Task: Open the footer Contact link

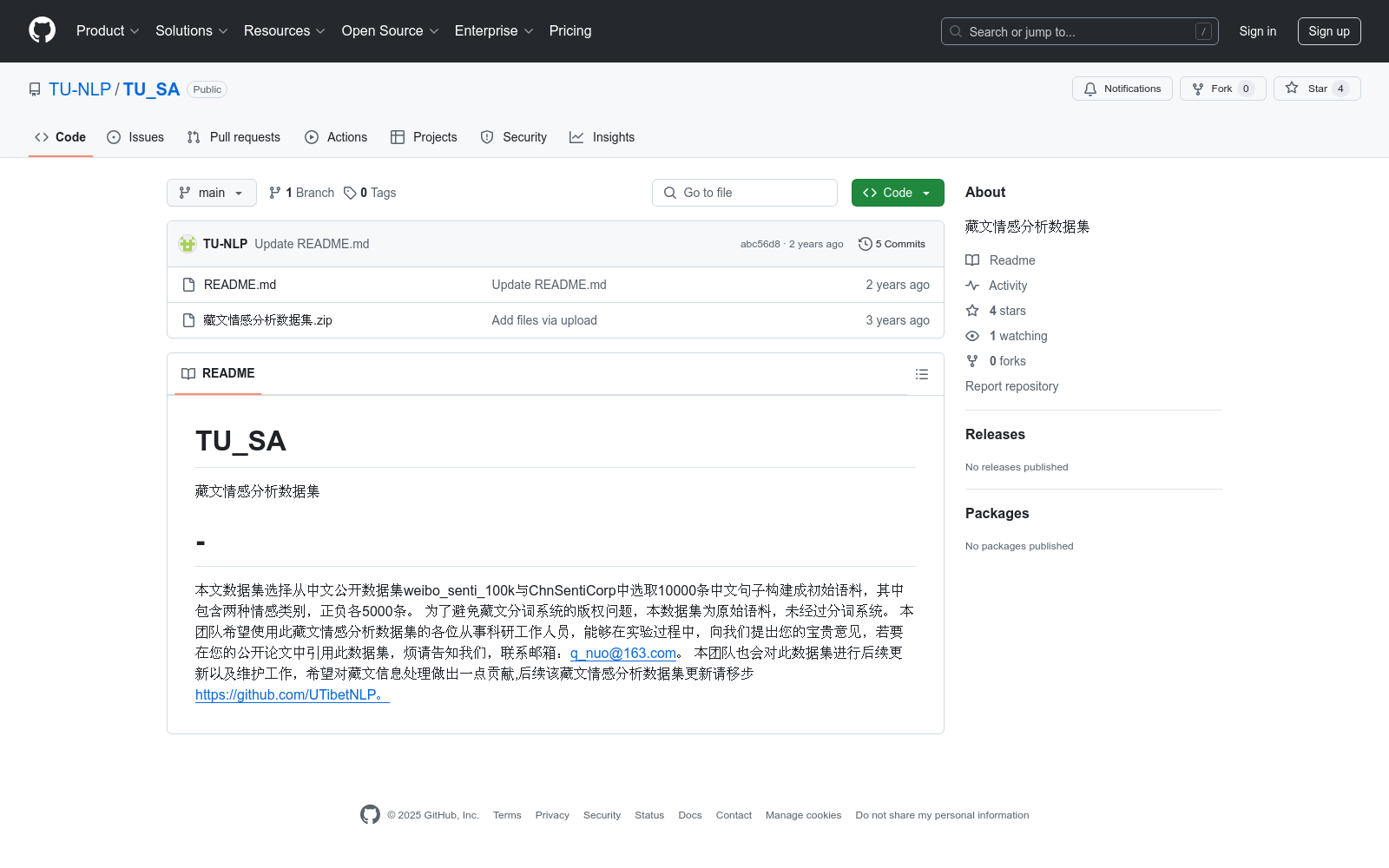Action: pyautogui.click(x=734, y=815)
